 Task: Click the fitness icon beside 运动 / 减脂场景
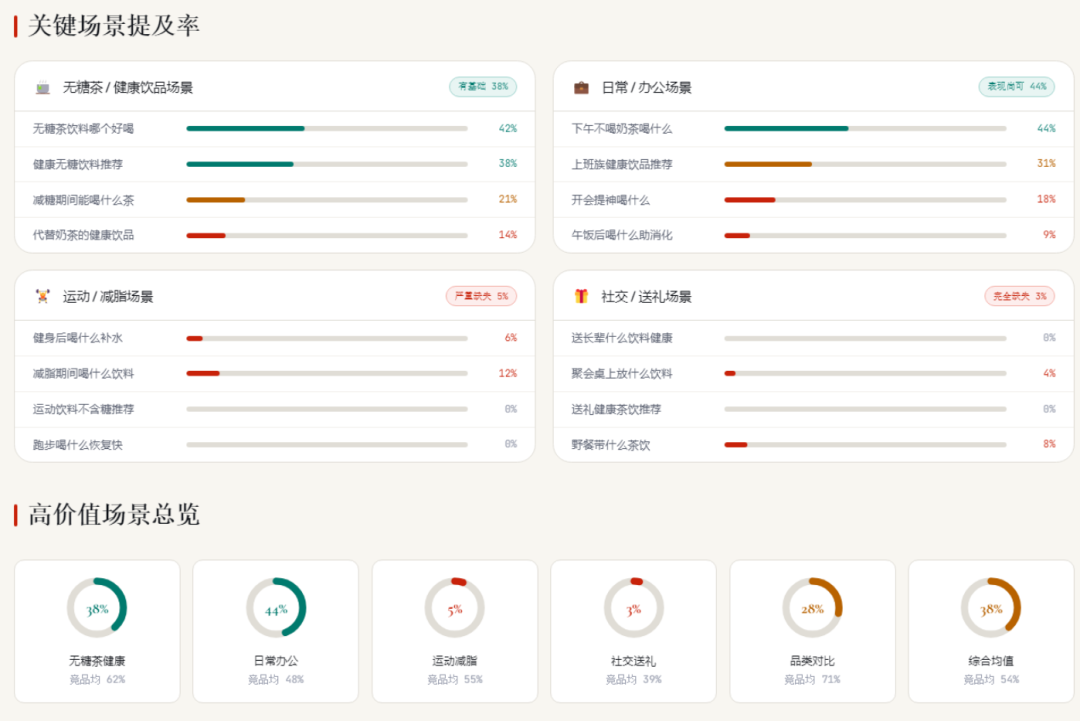[42, 296]
